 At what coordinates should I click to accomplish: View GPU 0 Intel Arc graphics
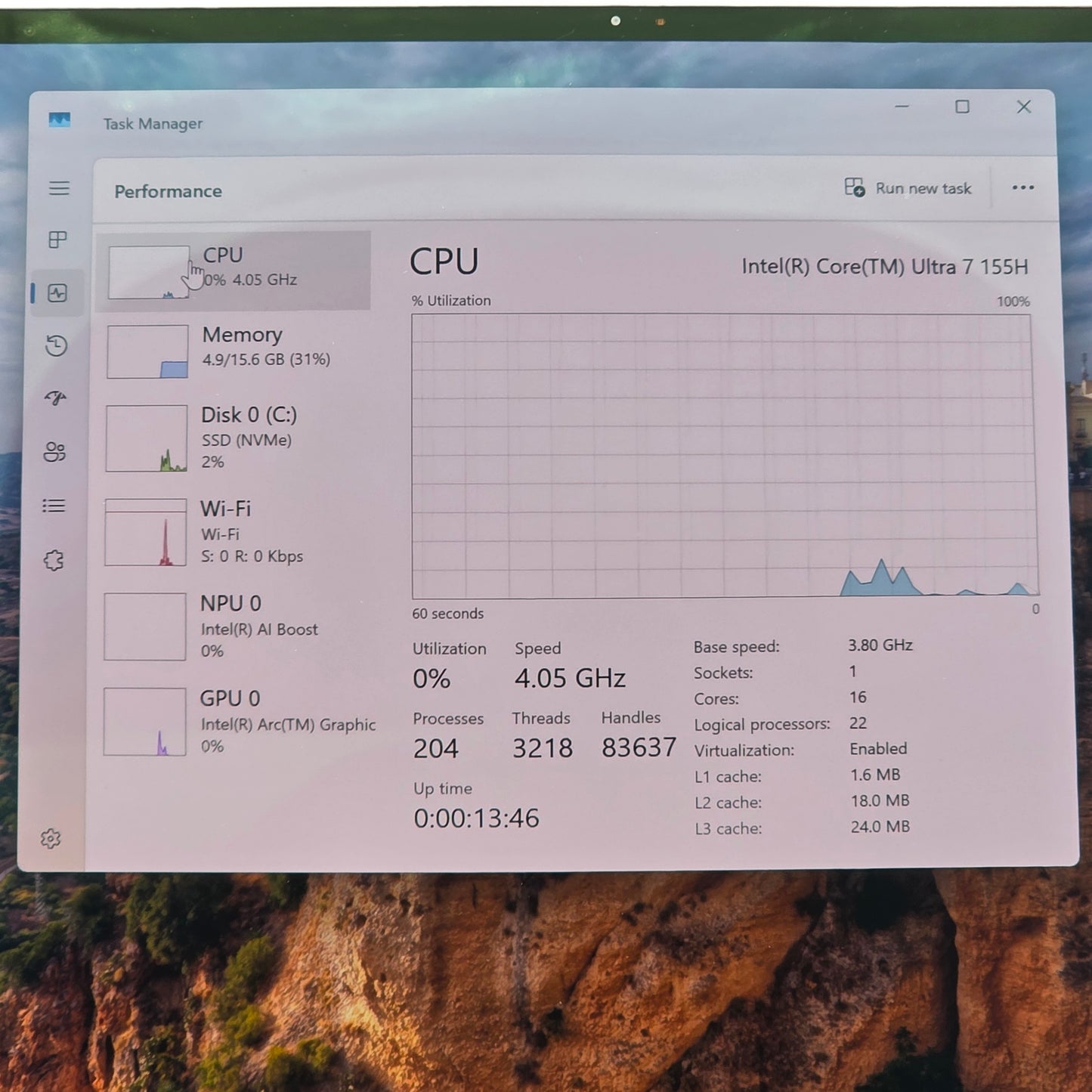click(234, 721)
